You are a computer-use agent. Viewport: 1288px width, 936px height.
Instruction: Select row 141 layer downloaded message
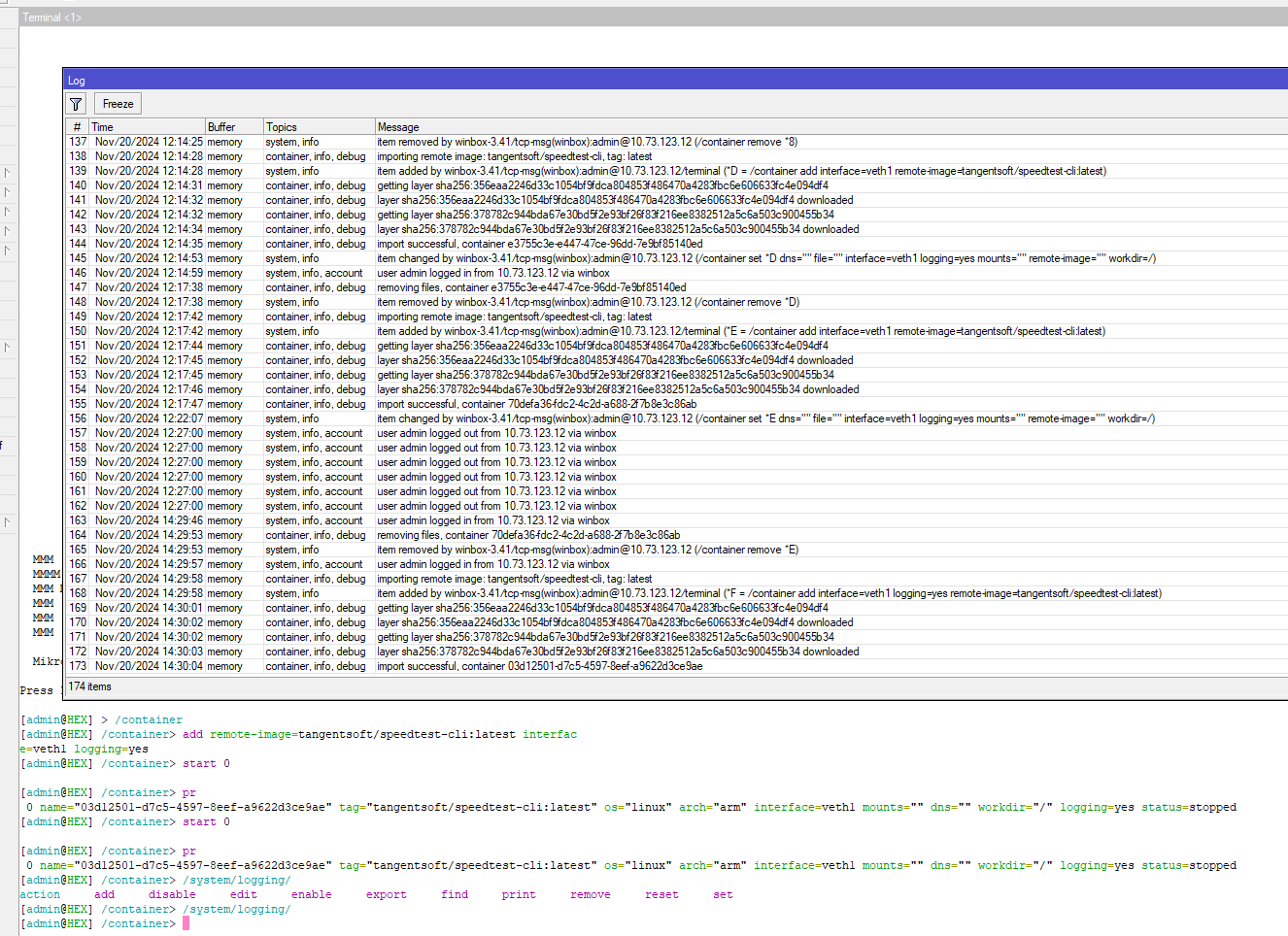[x=677, y=200]
